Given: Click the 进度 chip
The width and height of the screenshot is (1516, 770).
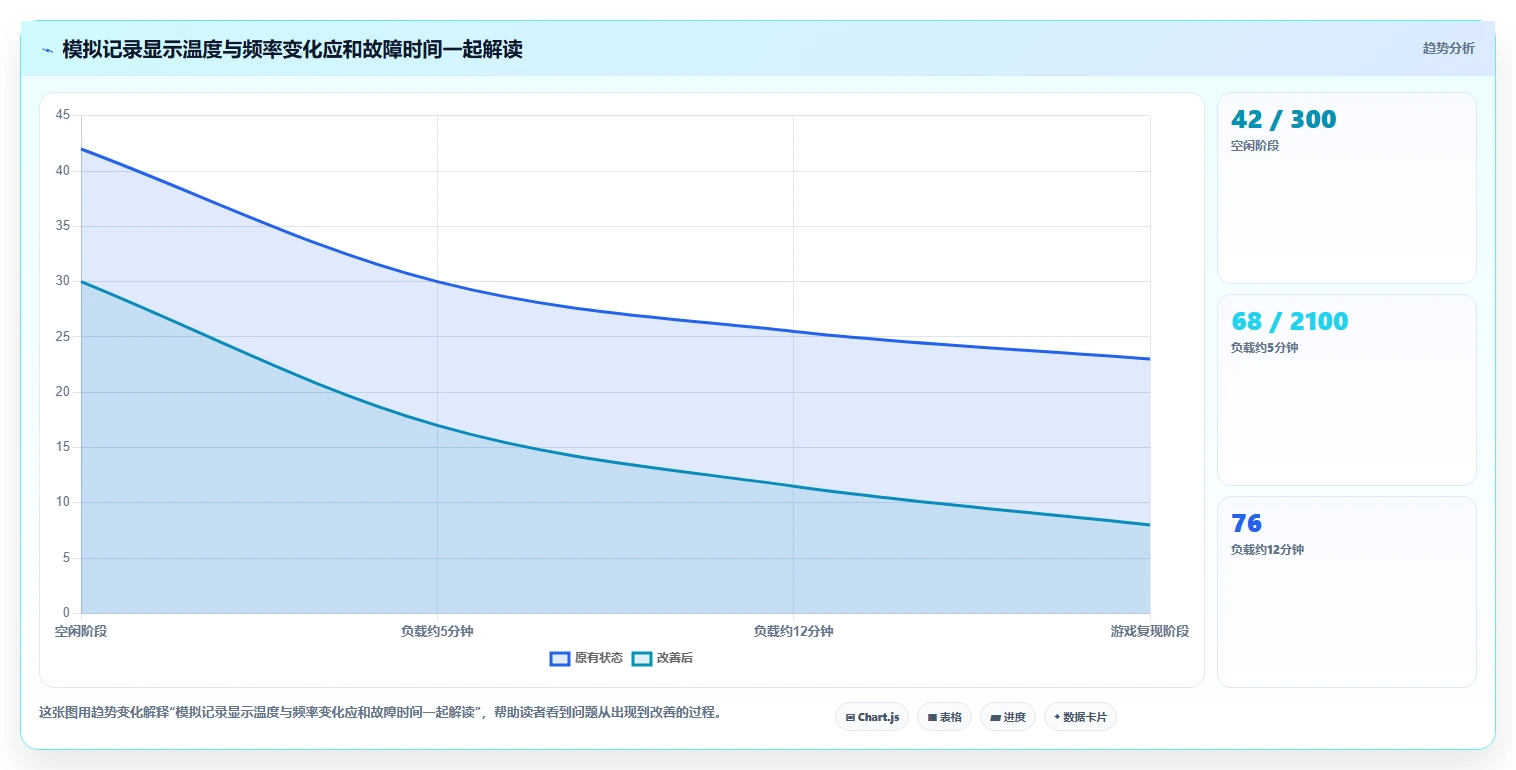Looking at the screenshot, I should pyautogui.click(x=1008, y=717).
